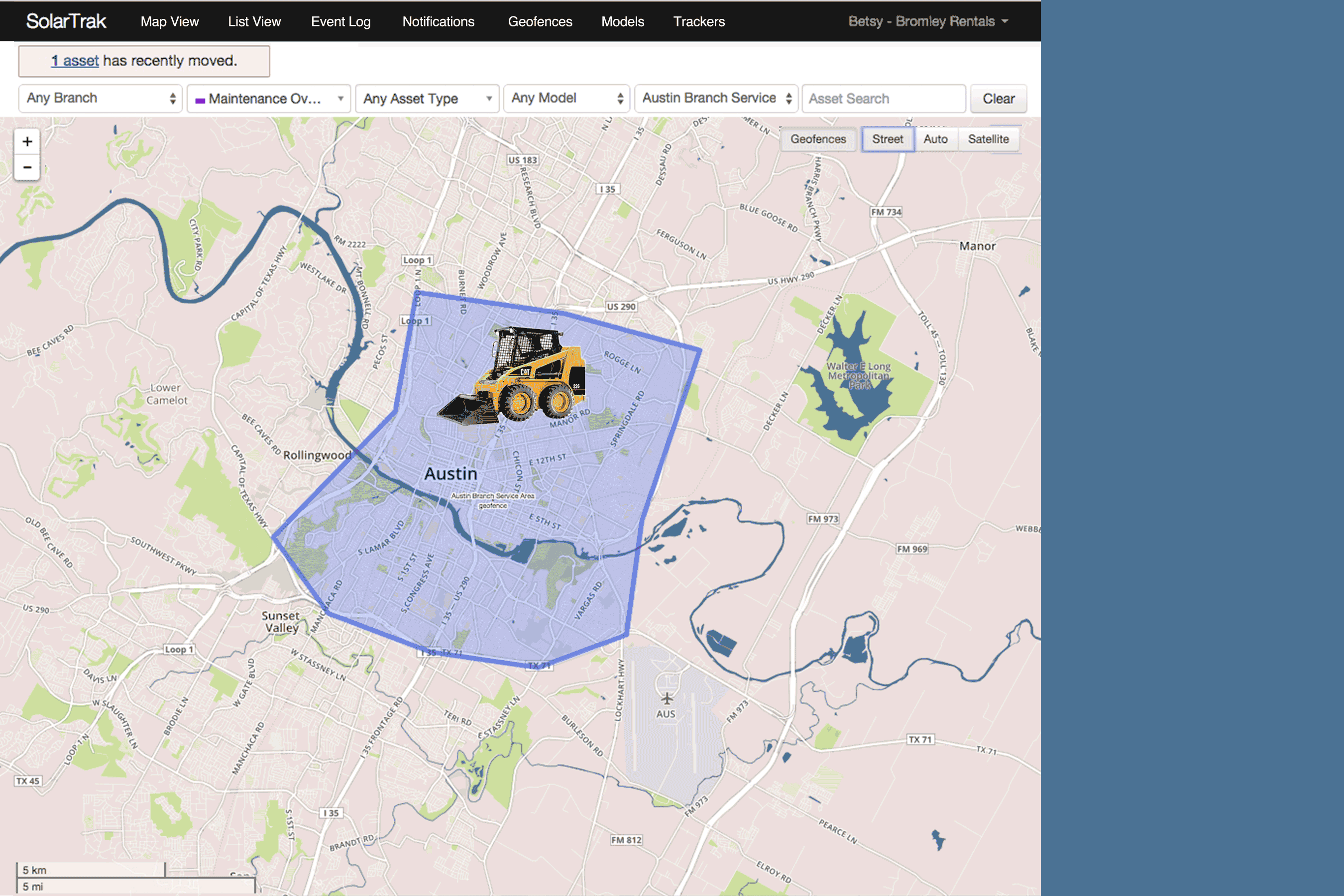
Task: Click the map zoom in plus button
Action: point(27,142)
